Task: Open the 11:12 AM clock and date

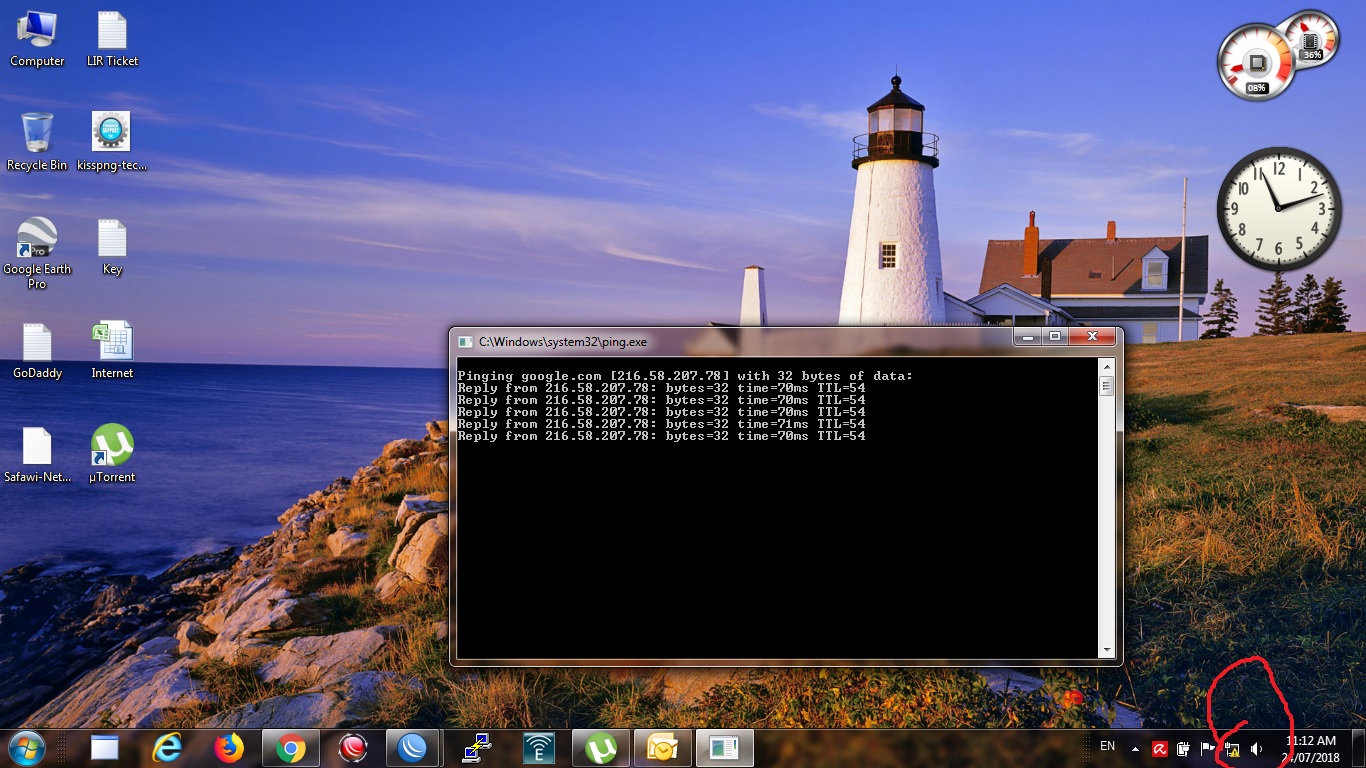Action: (x=1310, y=749)
